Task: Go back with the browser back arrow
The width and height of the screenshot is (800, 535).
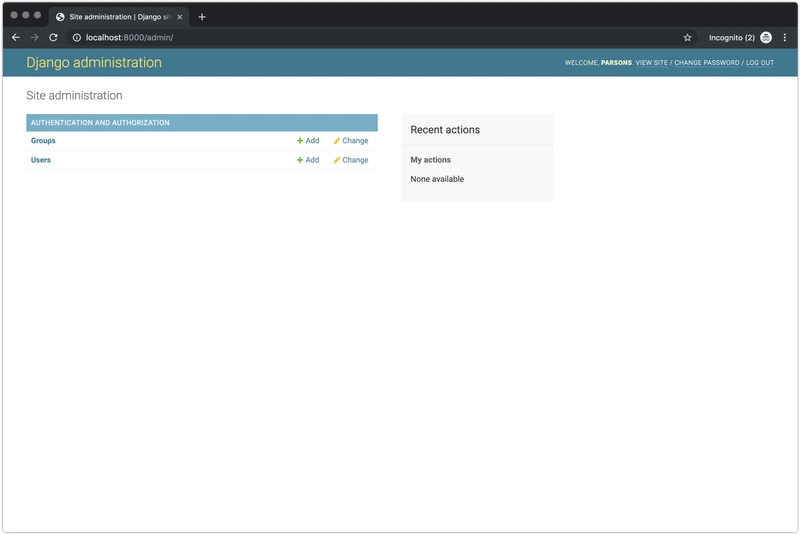Action: click(16, 37)
